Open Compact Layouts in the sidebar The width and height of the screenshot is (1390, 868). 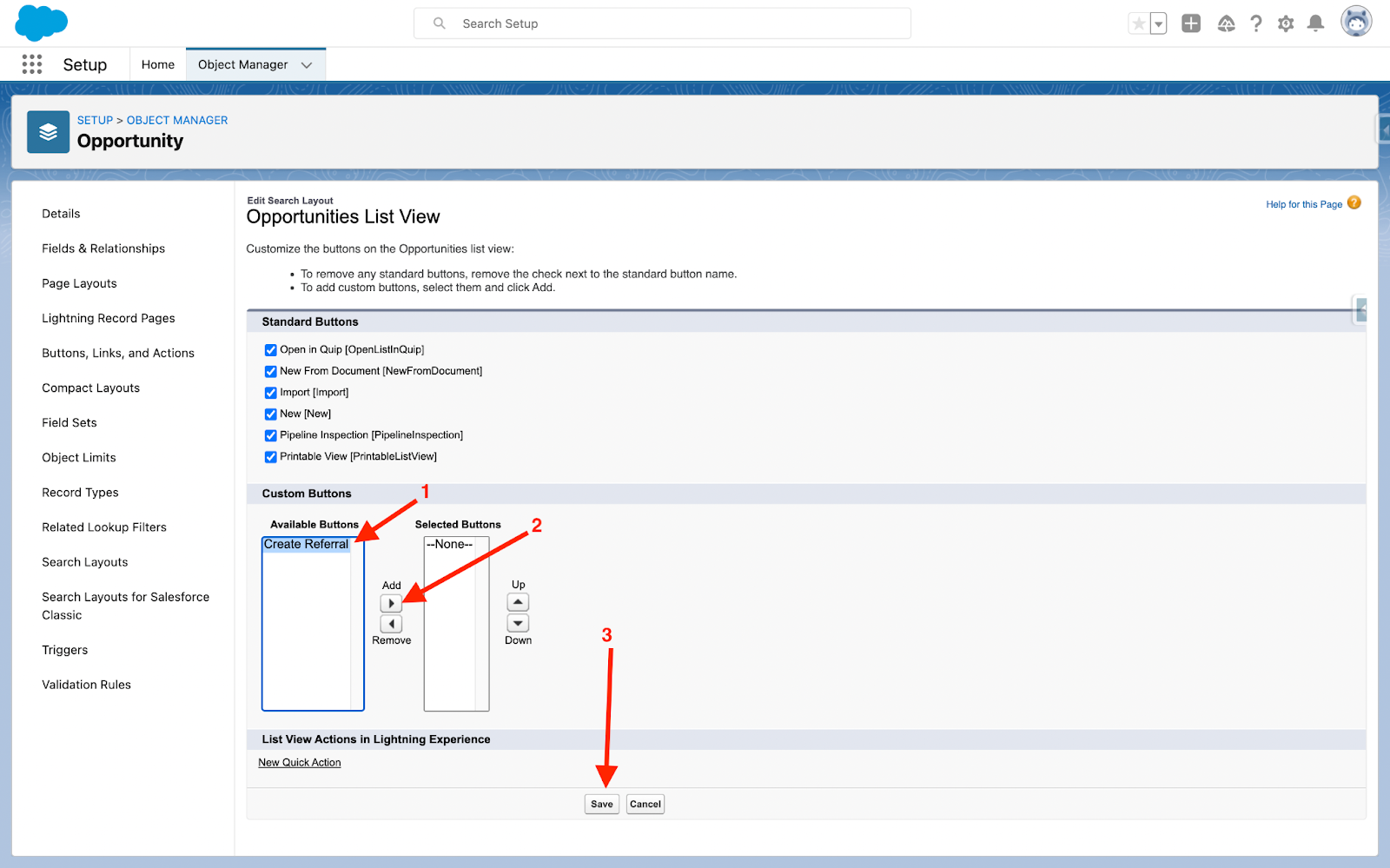tap(90, 388)
